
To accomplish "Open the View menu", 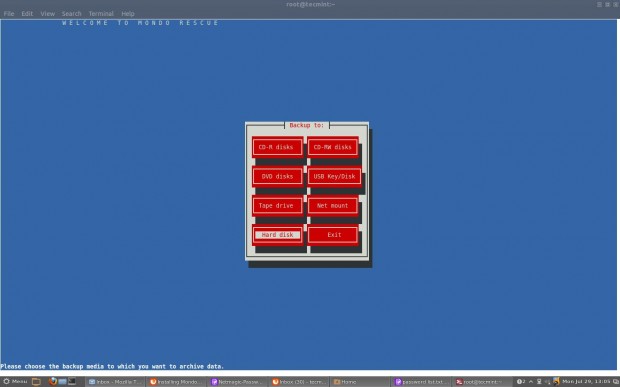I will click(x=47, y=13).
